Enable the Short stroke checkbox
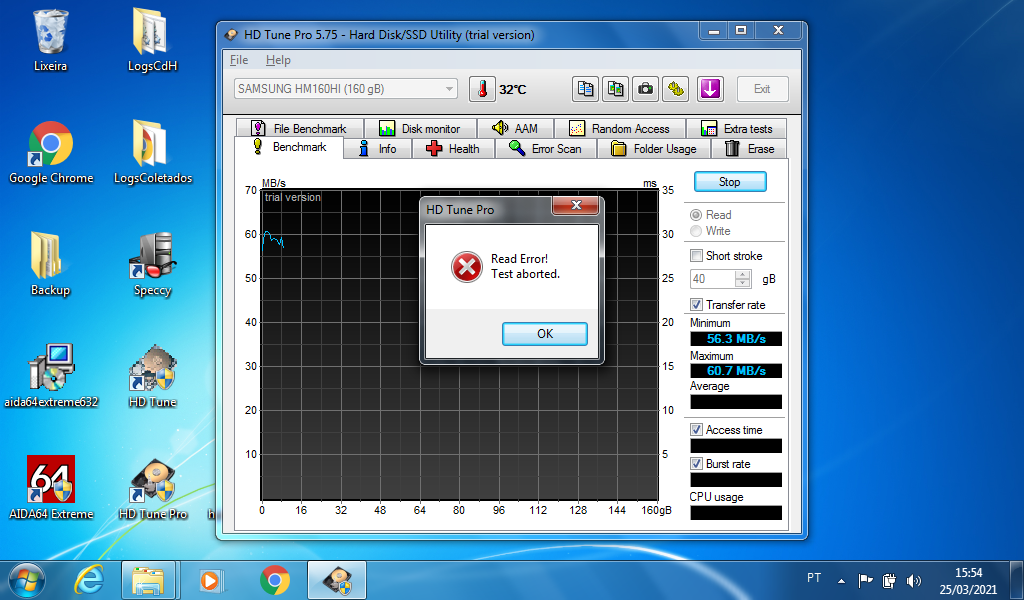1024x600 pixels. 697,256
